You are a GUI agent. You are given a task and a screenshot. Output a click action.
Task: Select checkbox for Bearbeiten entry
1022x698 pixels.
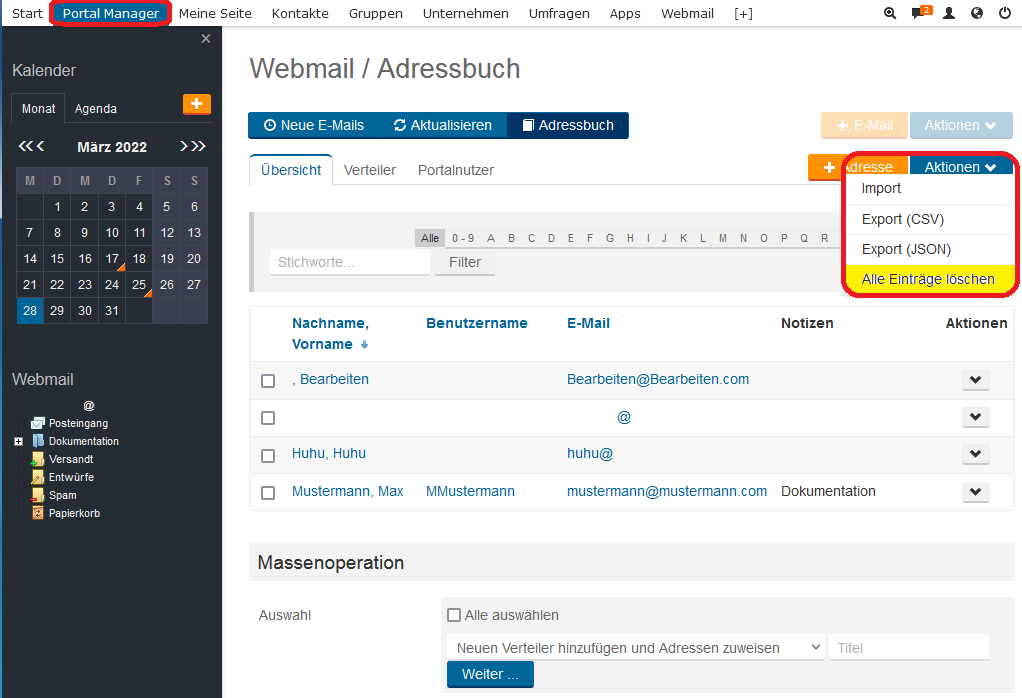coord(268,381)
